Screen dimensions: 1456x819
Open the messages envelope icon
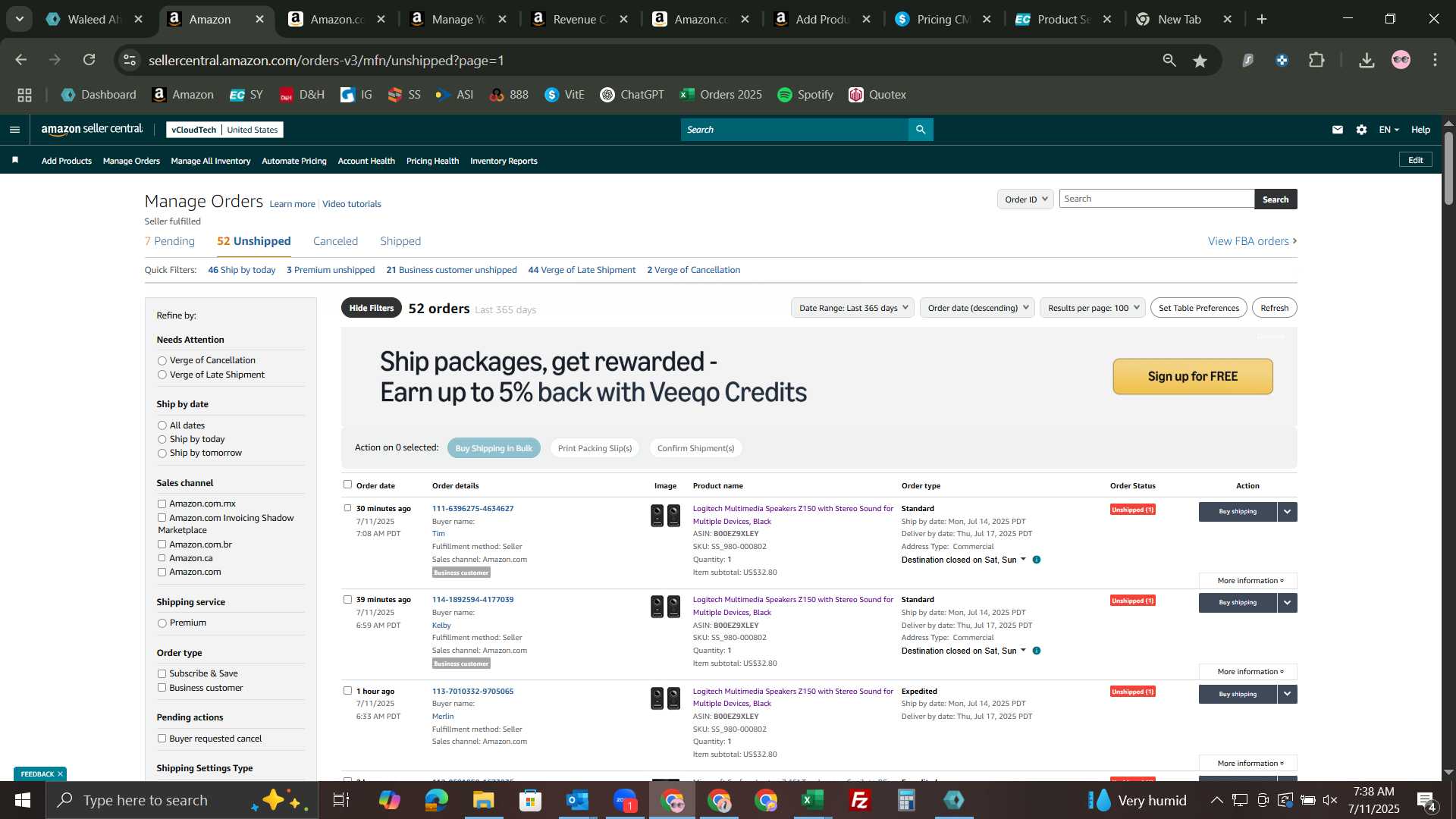click(x=1338, y=130)
